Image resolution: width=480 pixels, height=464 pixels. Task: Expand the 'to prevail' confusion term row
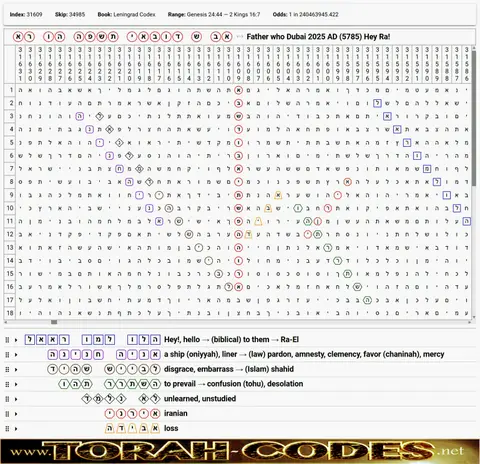coord(16,384)
